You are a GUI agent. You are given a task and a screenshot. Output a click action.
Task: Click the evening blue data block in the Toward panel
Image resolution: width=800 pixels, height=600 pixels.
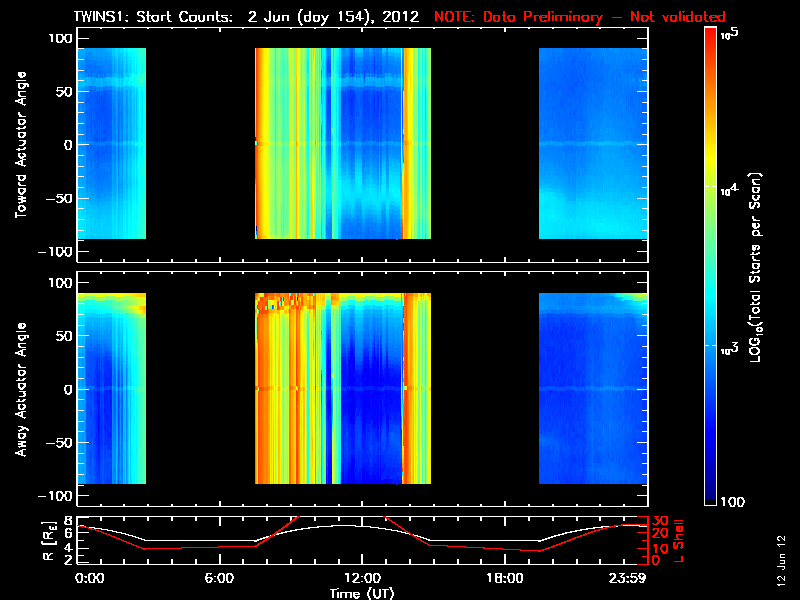click(593, 143)
